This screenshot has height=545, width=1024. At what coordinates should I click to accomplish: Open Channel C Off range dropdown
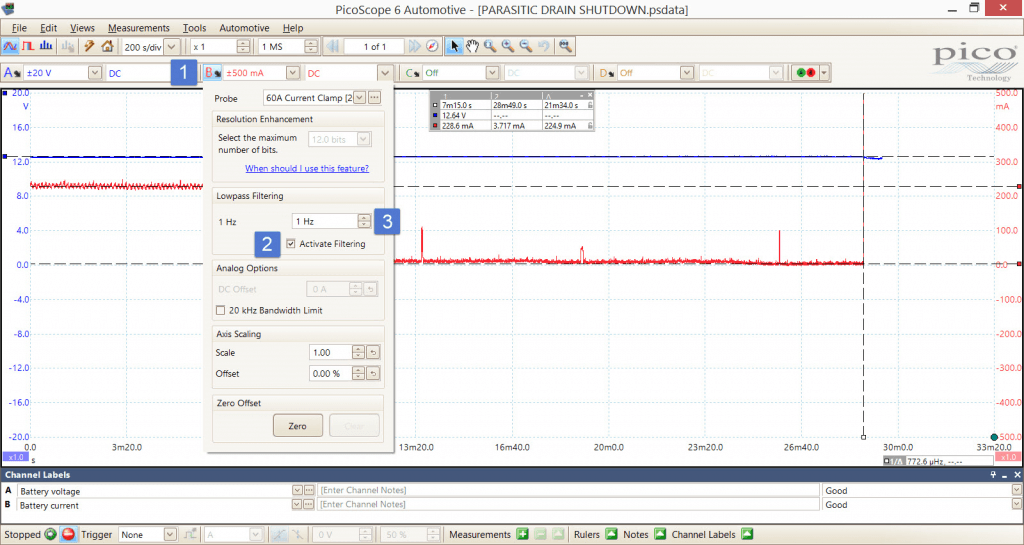point(492,73)
